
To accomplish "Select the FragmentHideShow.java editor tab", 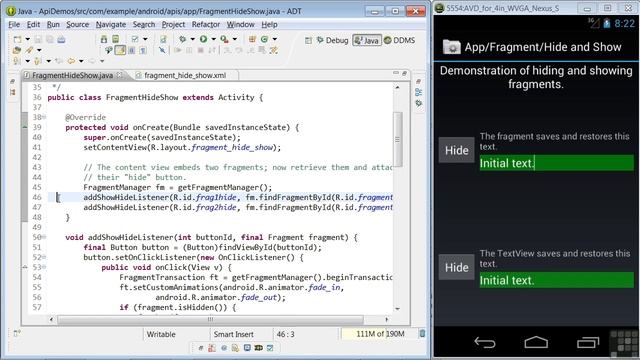I will click(x=72, y=75).
